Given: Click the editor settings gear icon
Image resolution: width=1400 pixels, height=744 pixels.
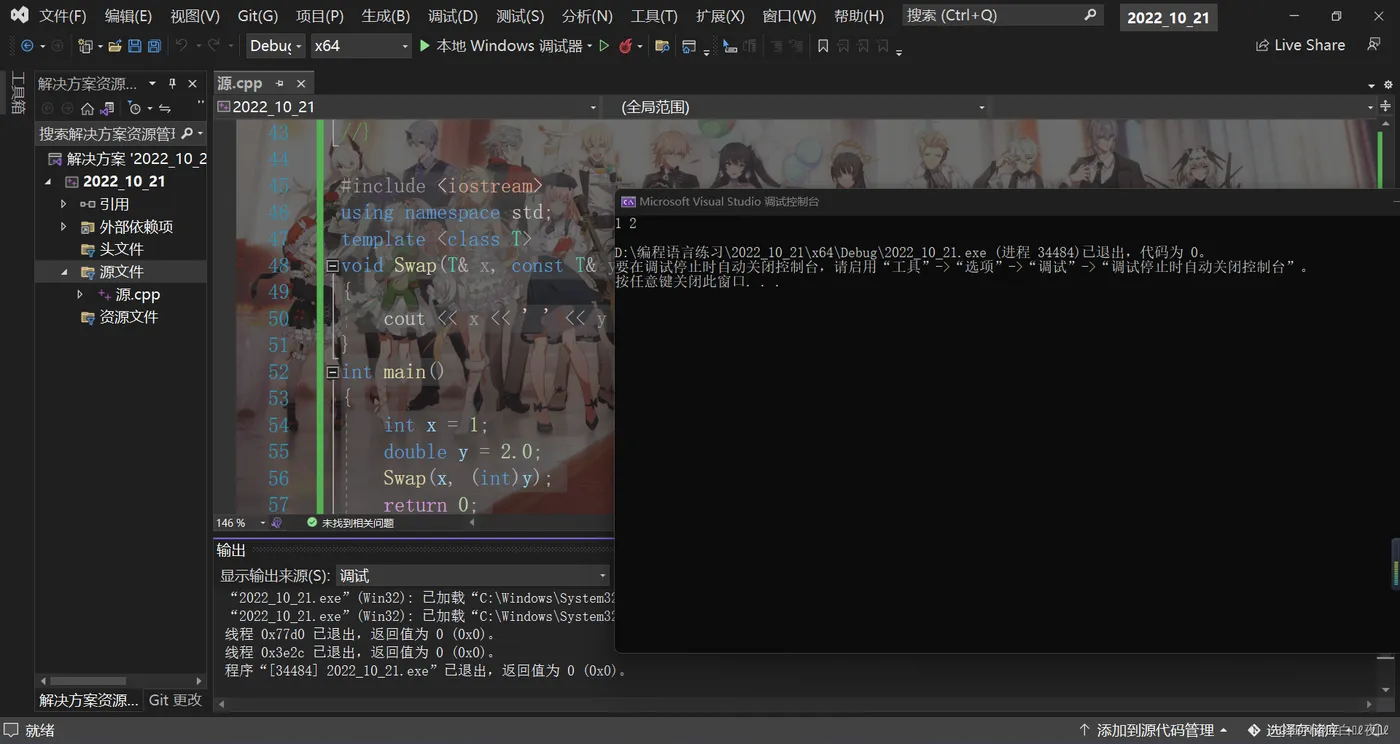Looking at the screenshot, I should tap(1387, 84).
